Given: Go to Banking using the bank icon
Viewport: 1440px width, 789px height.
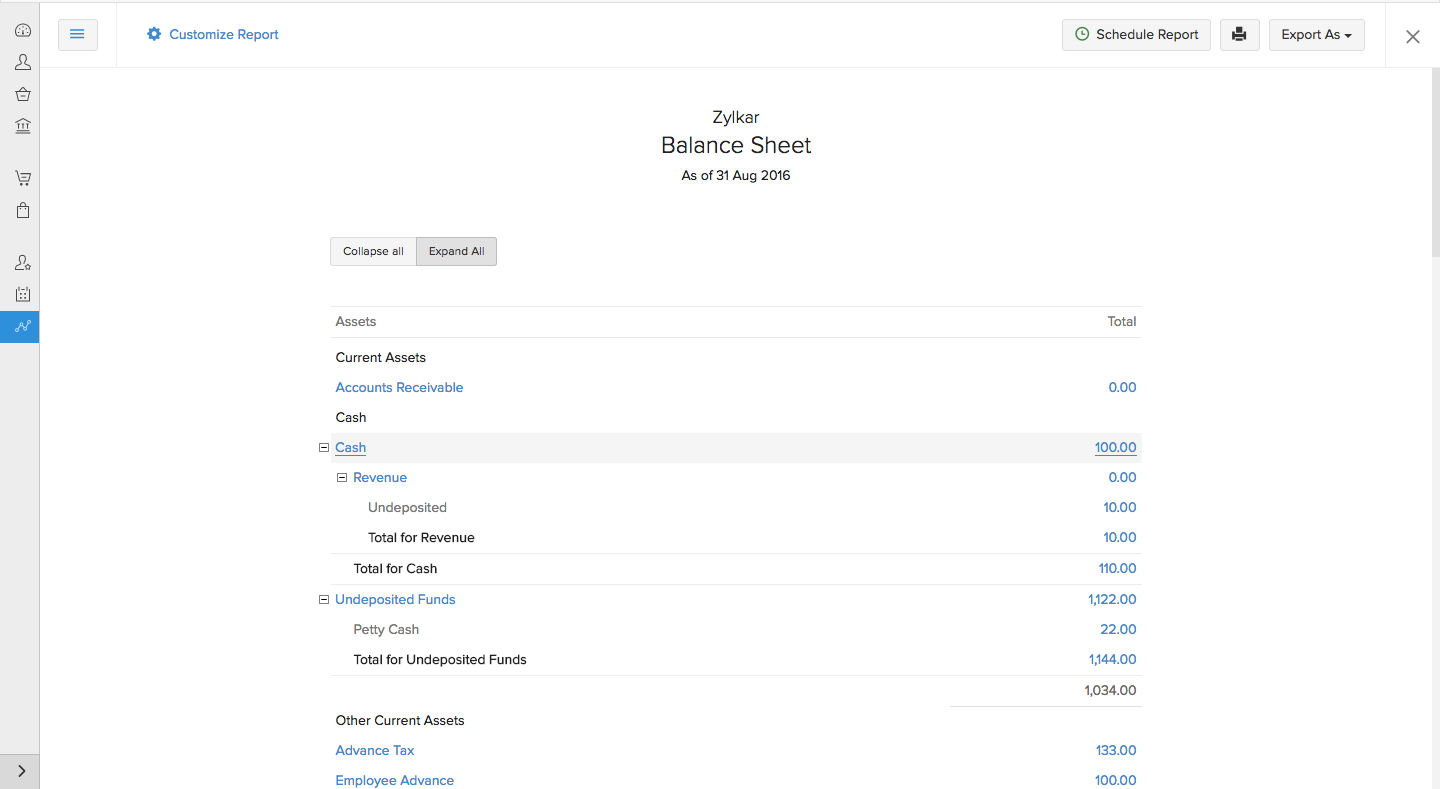Looking at the screenshot, I should click(22, 126).
